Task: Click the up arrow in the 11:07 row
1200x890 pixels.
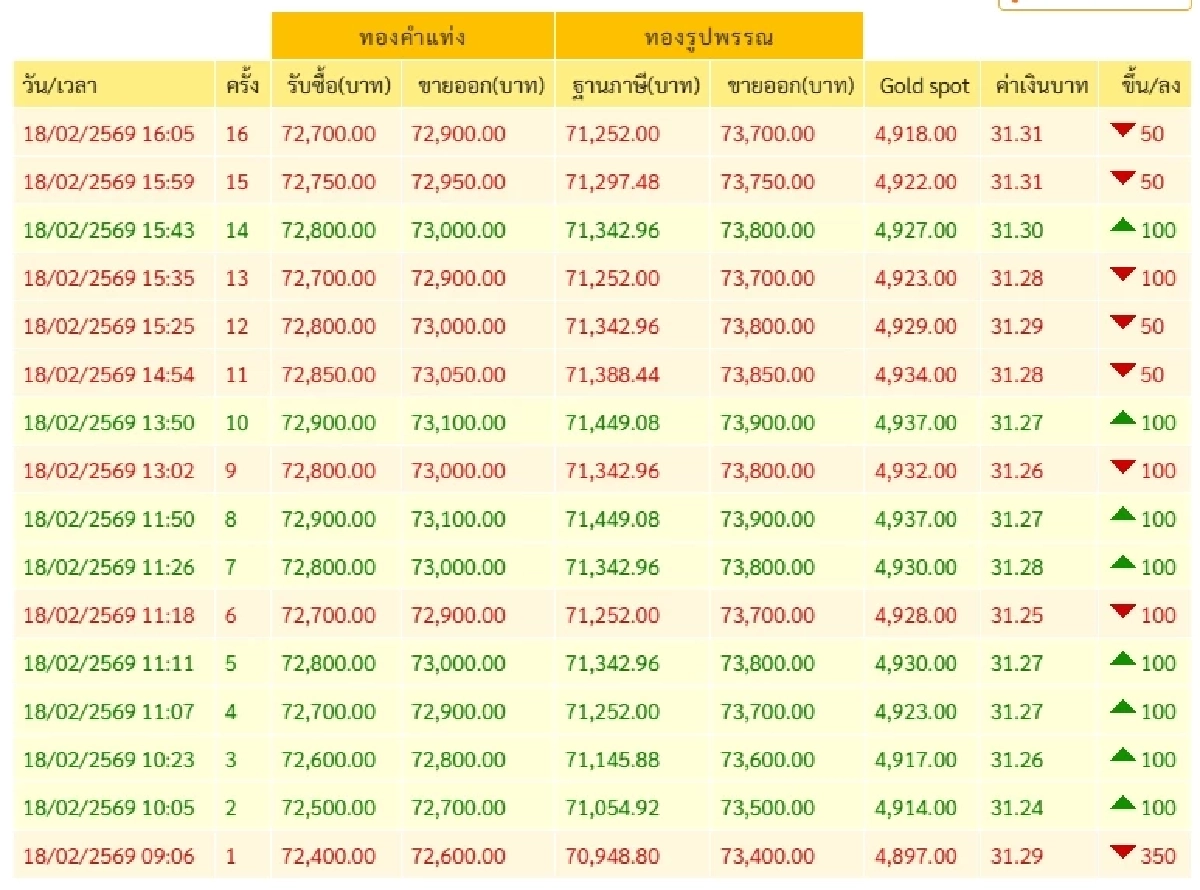Action: 1123,709
